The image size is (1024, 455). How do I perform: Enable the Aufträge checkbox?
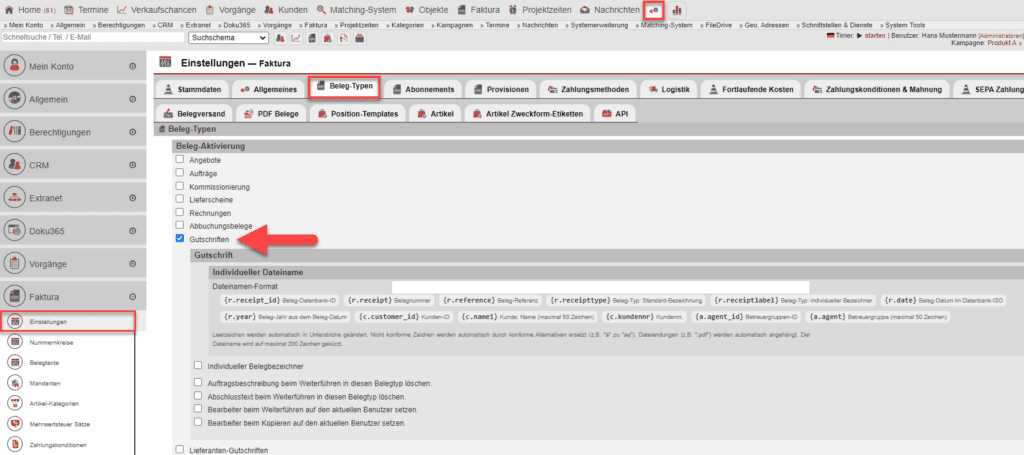(x=180, y=173)
